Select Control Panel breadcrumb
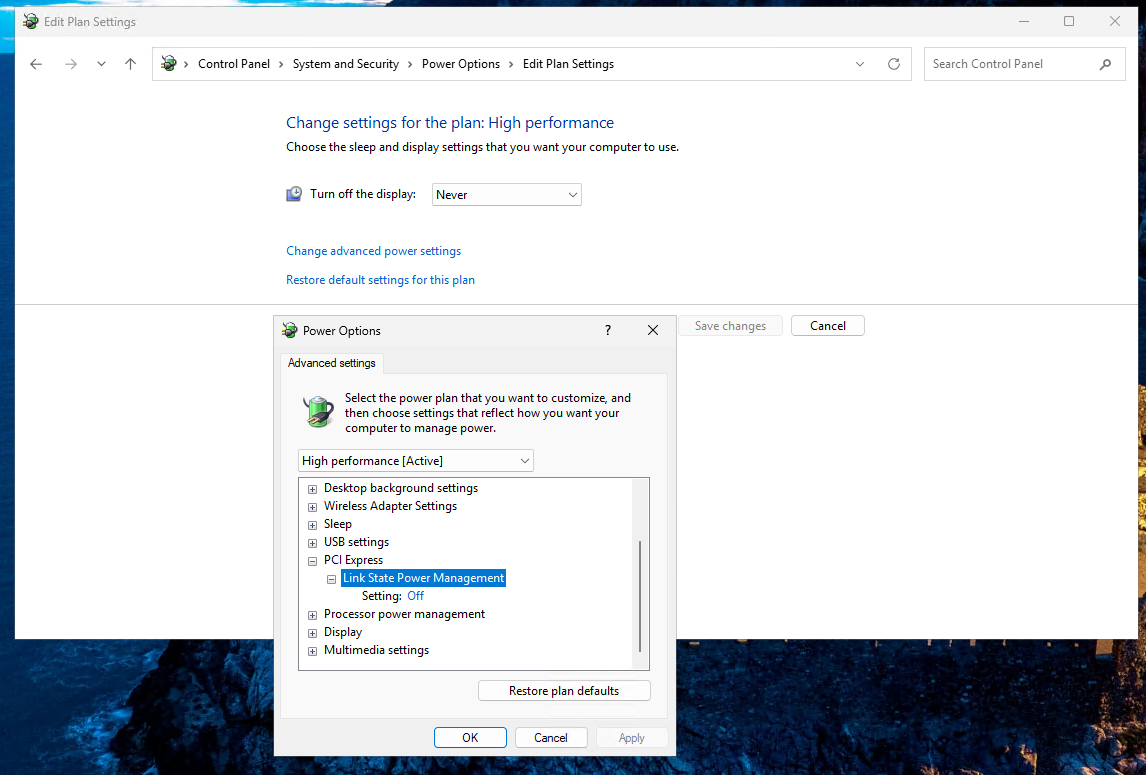The image size is (1146, 775). click(234, 64)
